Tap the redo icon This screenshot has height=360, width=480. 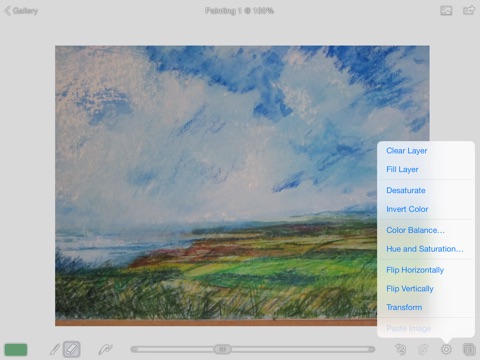click(423, 349)
